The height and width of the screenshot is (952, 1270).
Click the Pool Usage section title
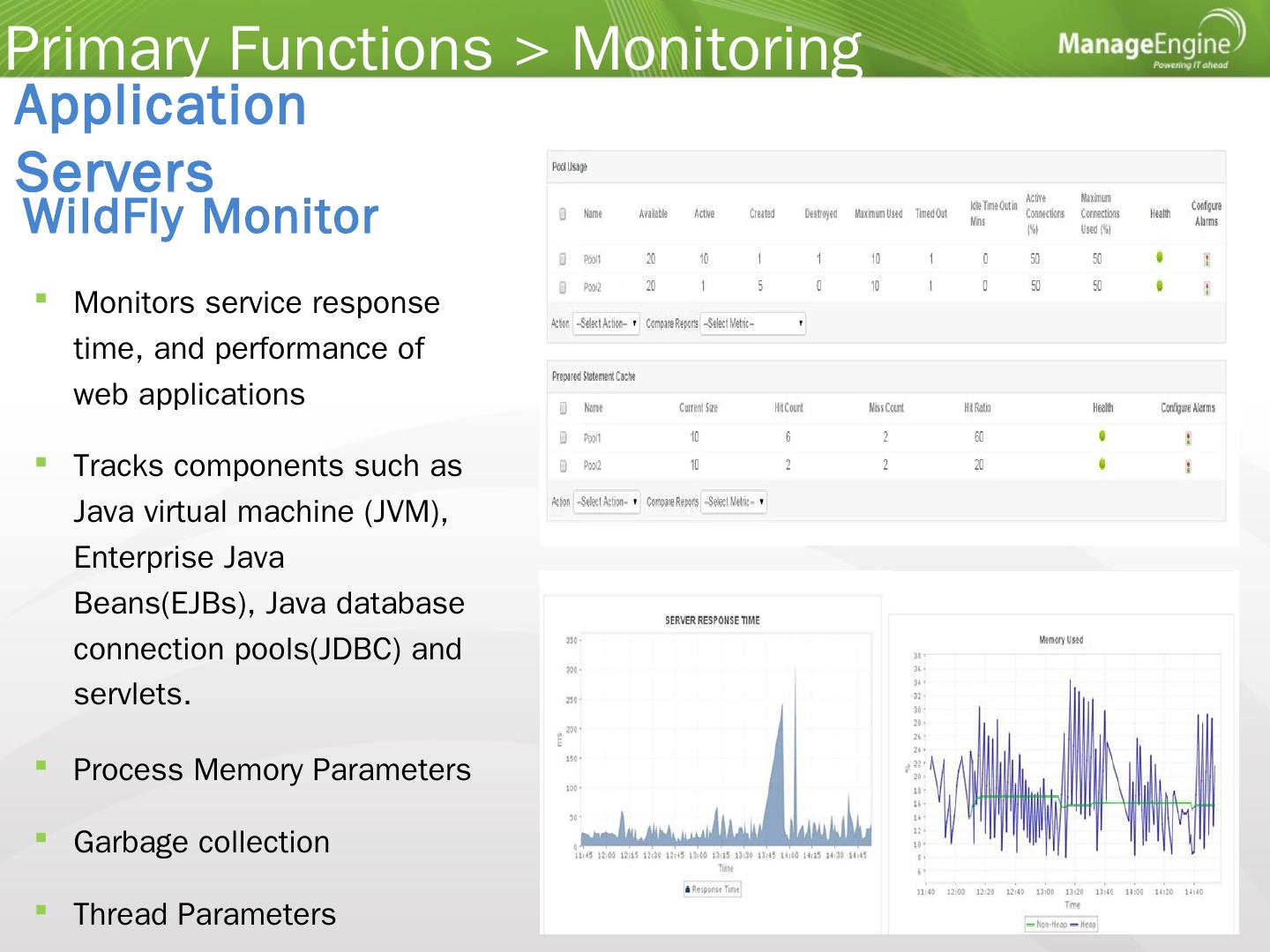coord(570,167)
